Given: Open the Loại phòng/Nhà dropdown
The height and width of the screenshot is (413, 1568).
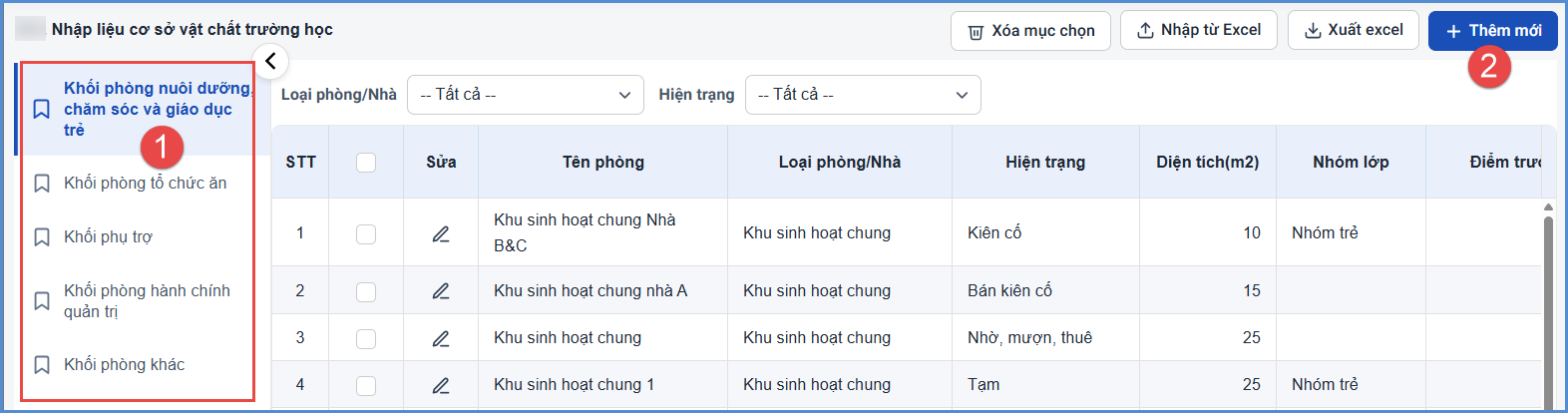Looking at the screenshot, I should (x=526, y=95).
